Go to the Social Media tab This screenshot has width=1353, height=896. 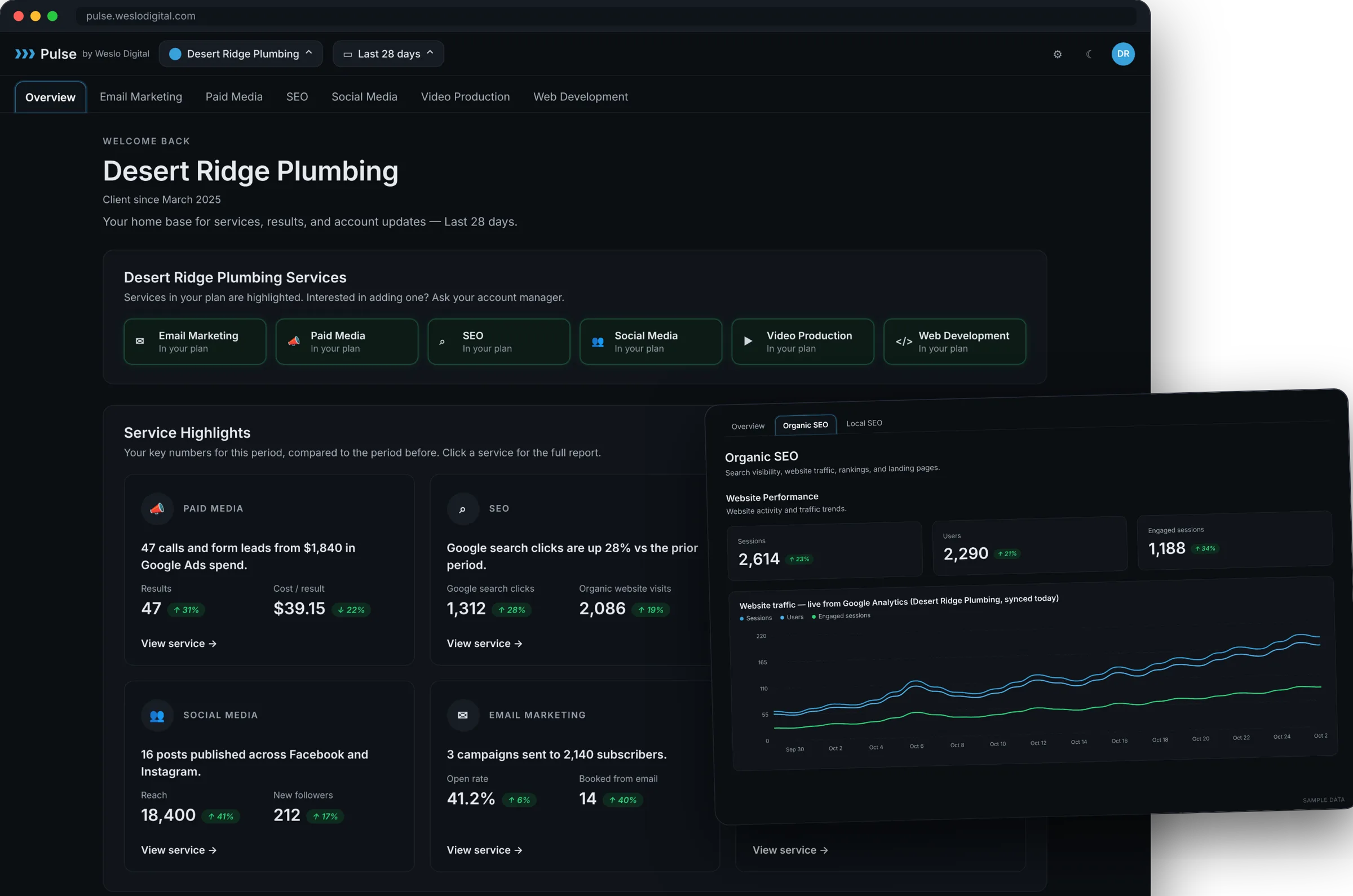tap(364, 96)
